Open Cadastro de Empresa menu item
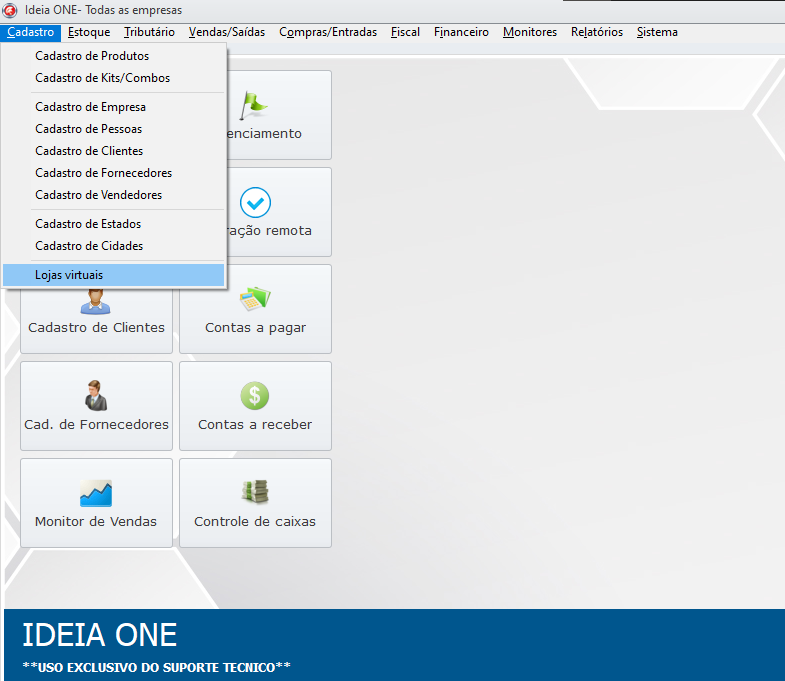The width and height of the screenshot is (785, 681). [90, 107]
